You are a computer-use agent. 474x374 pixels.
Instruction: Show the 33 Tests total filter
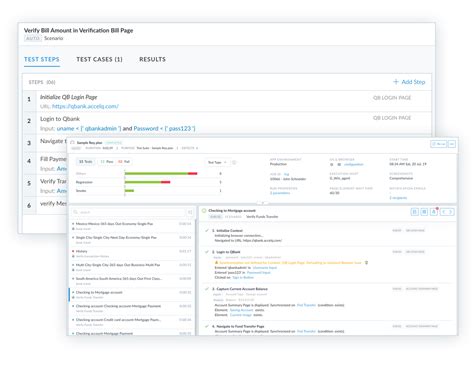85,162
